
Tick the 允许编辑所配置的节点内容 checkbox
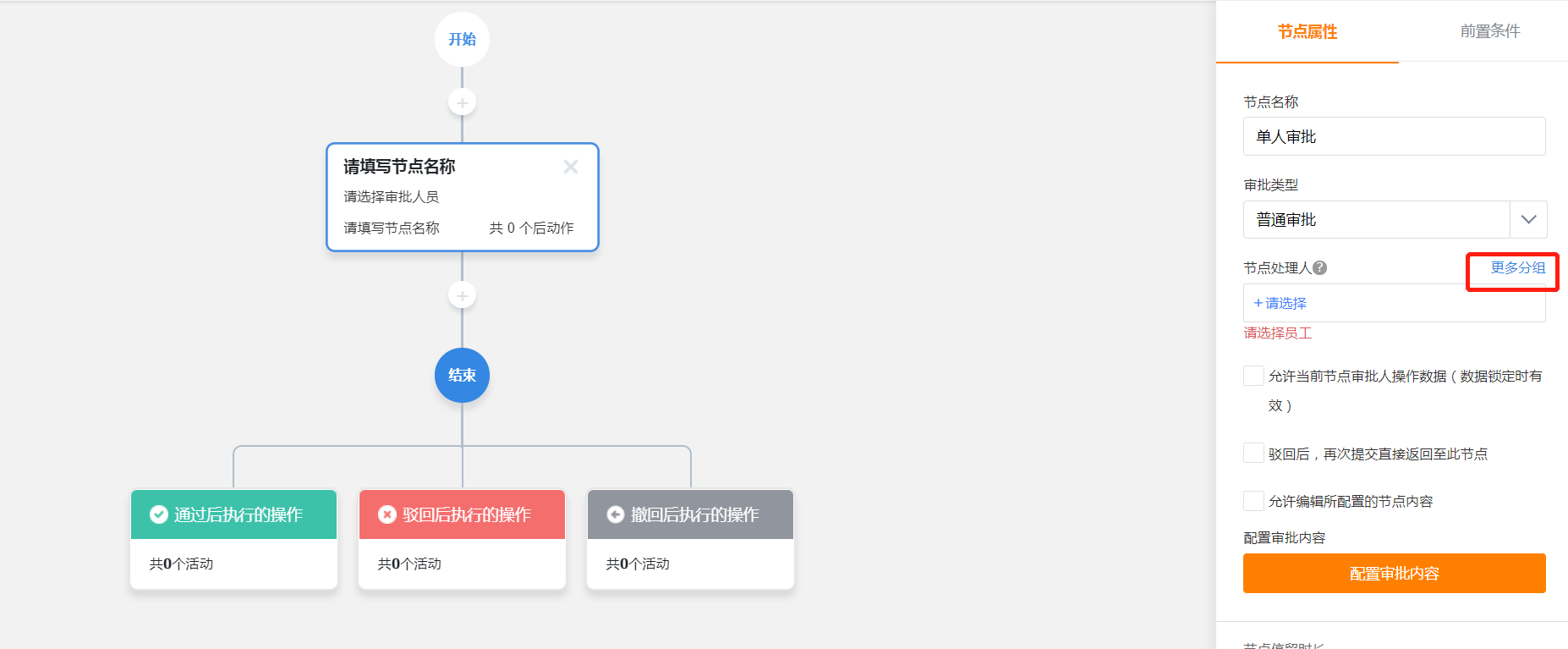click(1253, 500)
